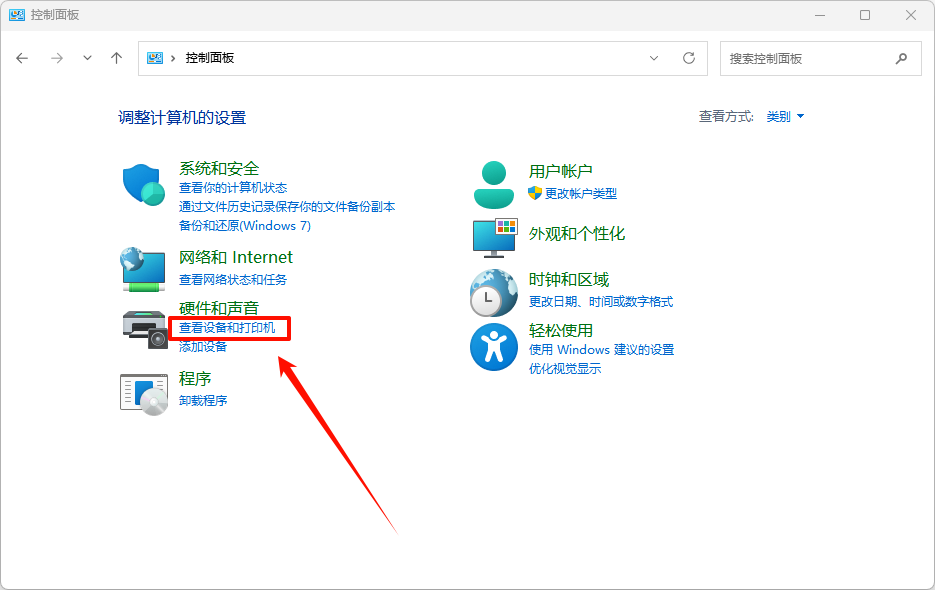Click the Ease of Access icon
The image size is (935, 590).
pyautogui.click(x=493, y=346)
